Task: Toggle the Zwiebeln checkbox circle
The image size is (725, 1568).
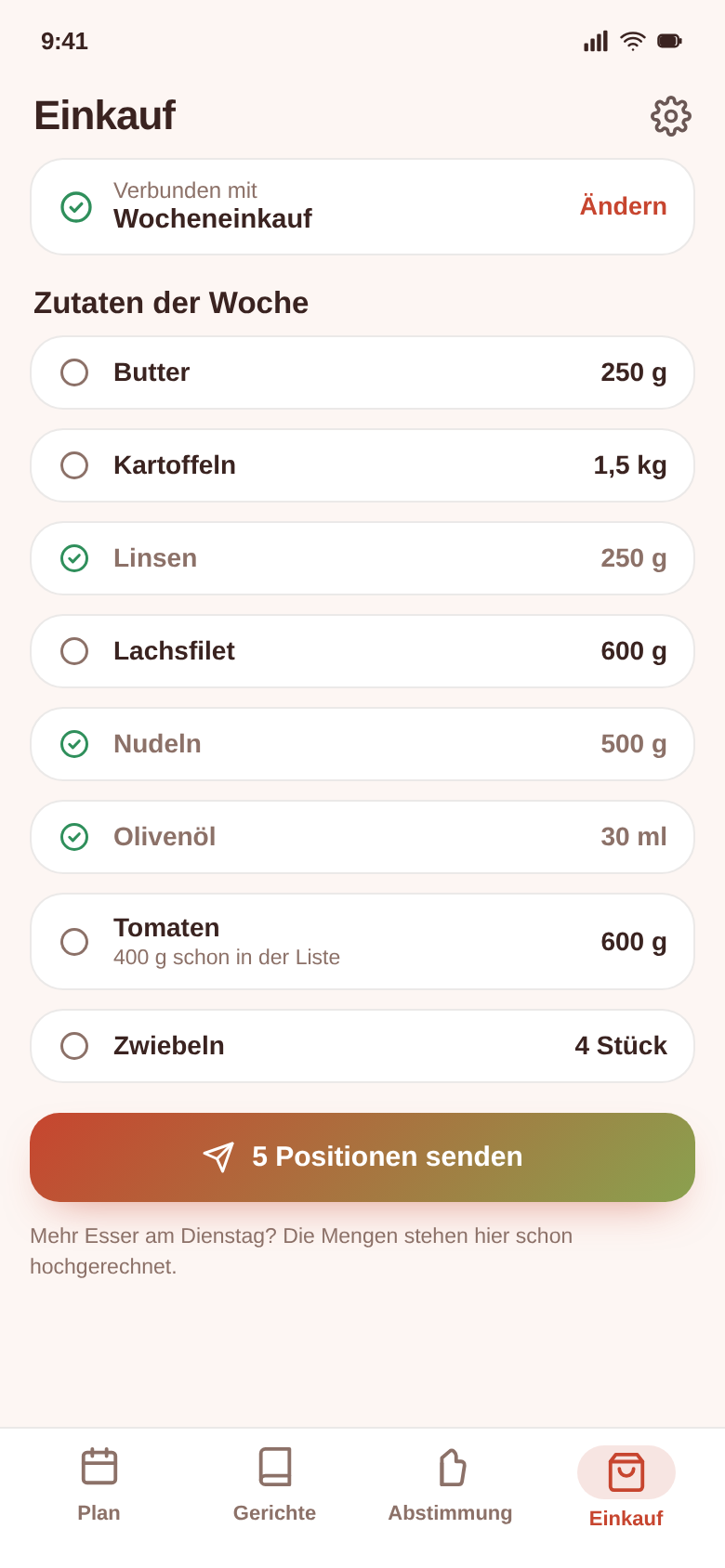Action: 74,1046
